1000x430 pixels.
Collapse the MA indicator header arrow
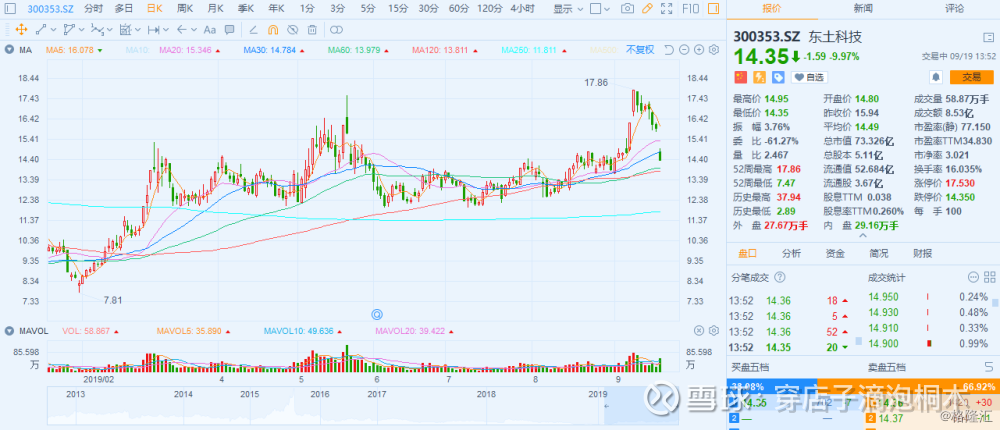11,49
